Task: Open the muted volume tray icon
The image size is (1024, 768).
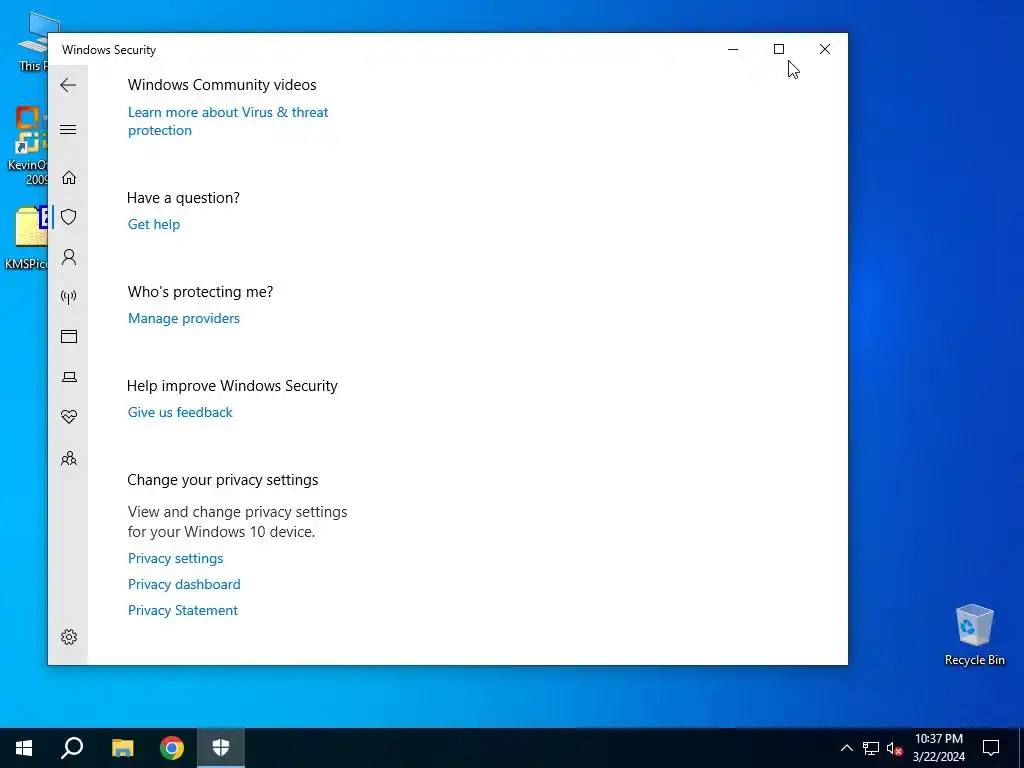Action: tap(895, 748)
